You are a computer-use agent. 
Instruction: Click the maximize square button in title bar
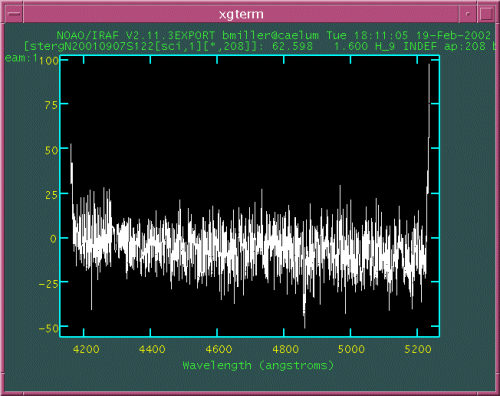coord(486,14)
